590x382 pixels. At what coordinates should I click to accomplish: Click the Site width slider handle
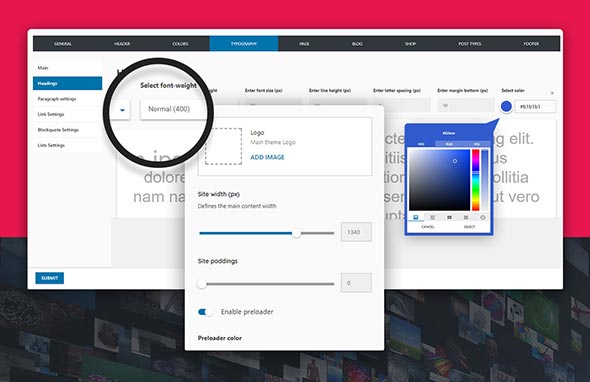tap(297, 233)
